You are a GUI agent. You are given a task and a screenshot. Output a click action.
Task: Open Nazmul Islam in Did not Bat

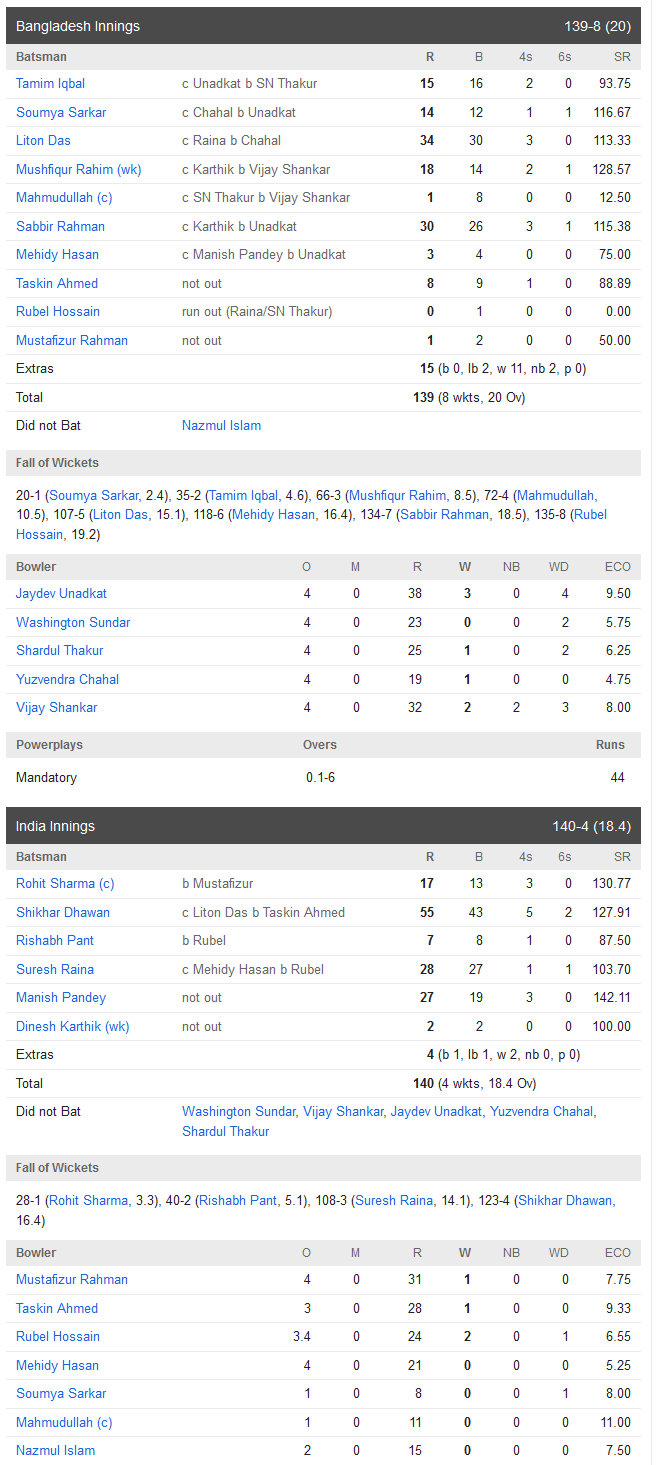click(x=221, y=426)
